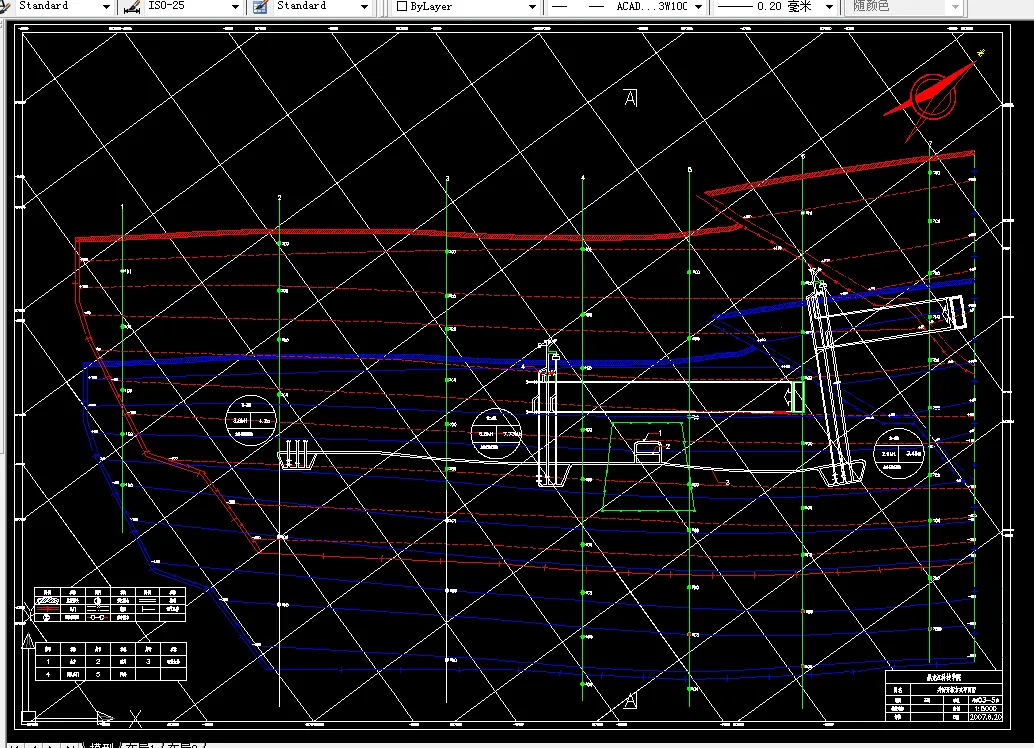Screen dimensions: 1034x748
Task: Open the Standard text style dropdown
Action: coord(106,7)
